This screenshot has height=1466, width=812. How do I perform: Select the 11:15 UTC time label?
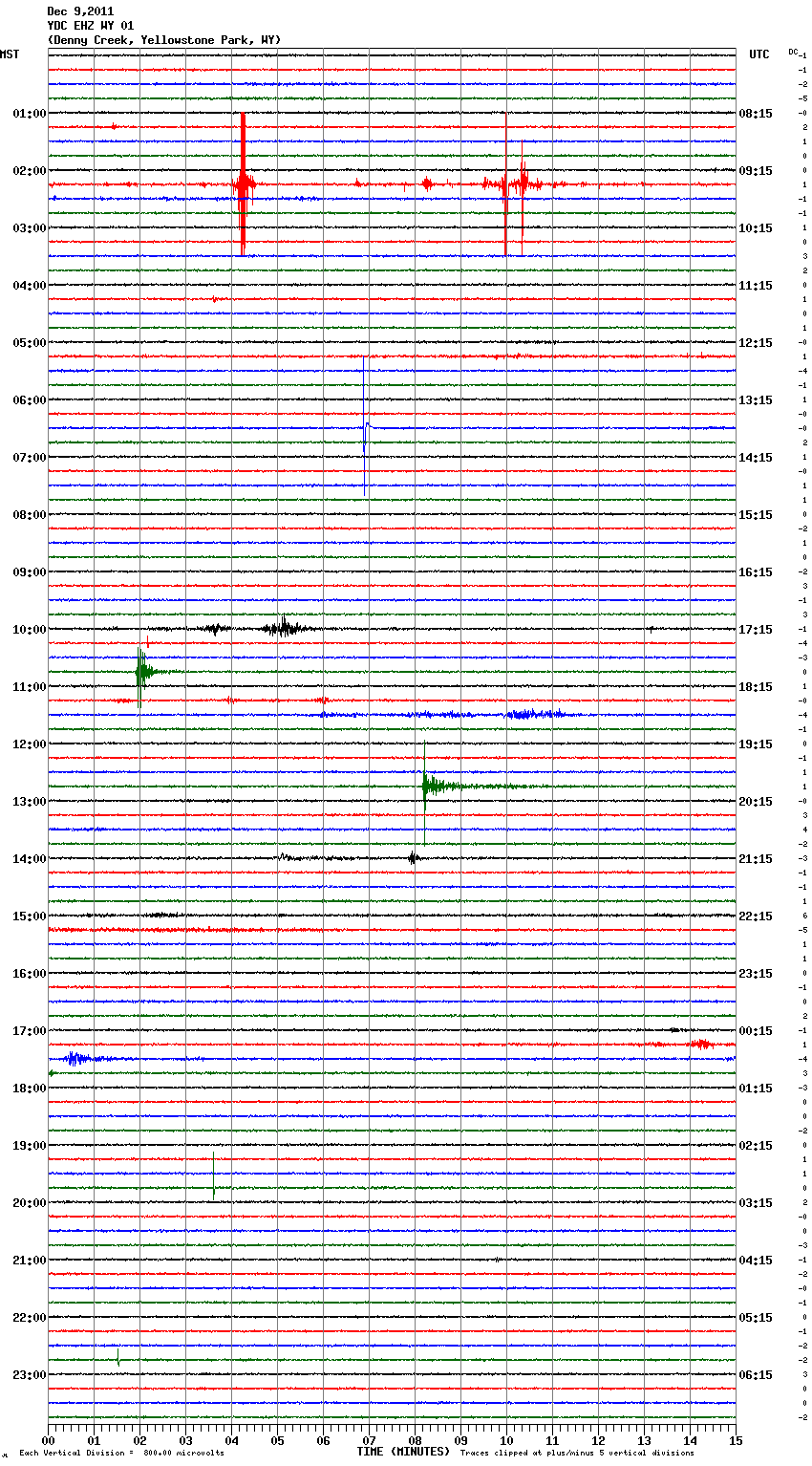756,286
